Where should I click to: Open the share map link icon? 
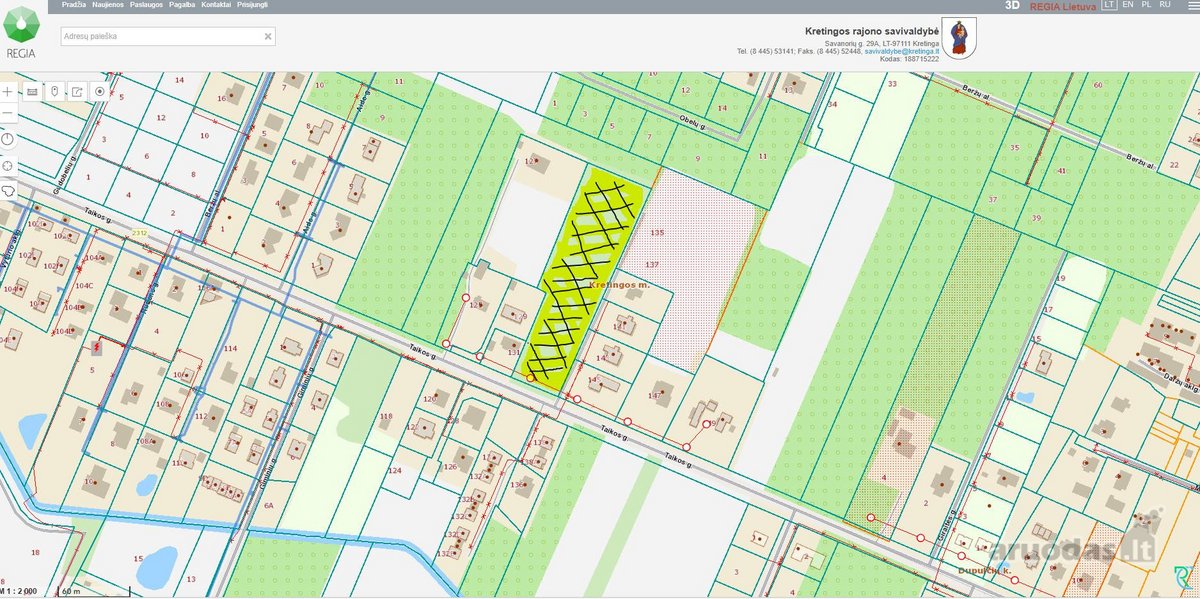77,91
